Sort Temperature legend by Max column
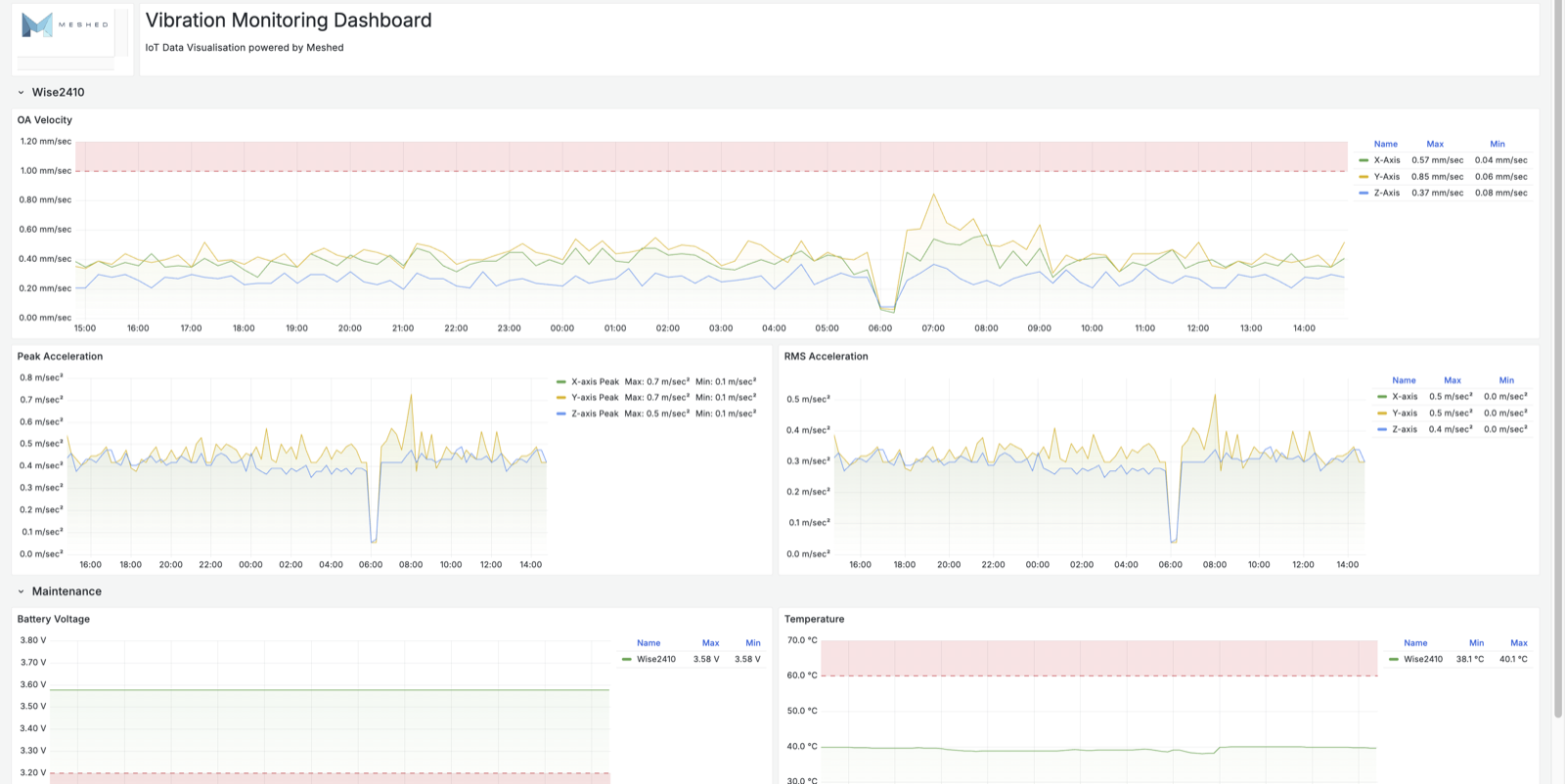The width and height of the screenshot is (1565, 784). click(x=1519, y=643)
